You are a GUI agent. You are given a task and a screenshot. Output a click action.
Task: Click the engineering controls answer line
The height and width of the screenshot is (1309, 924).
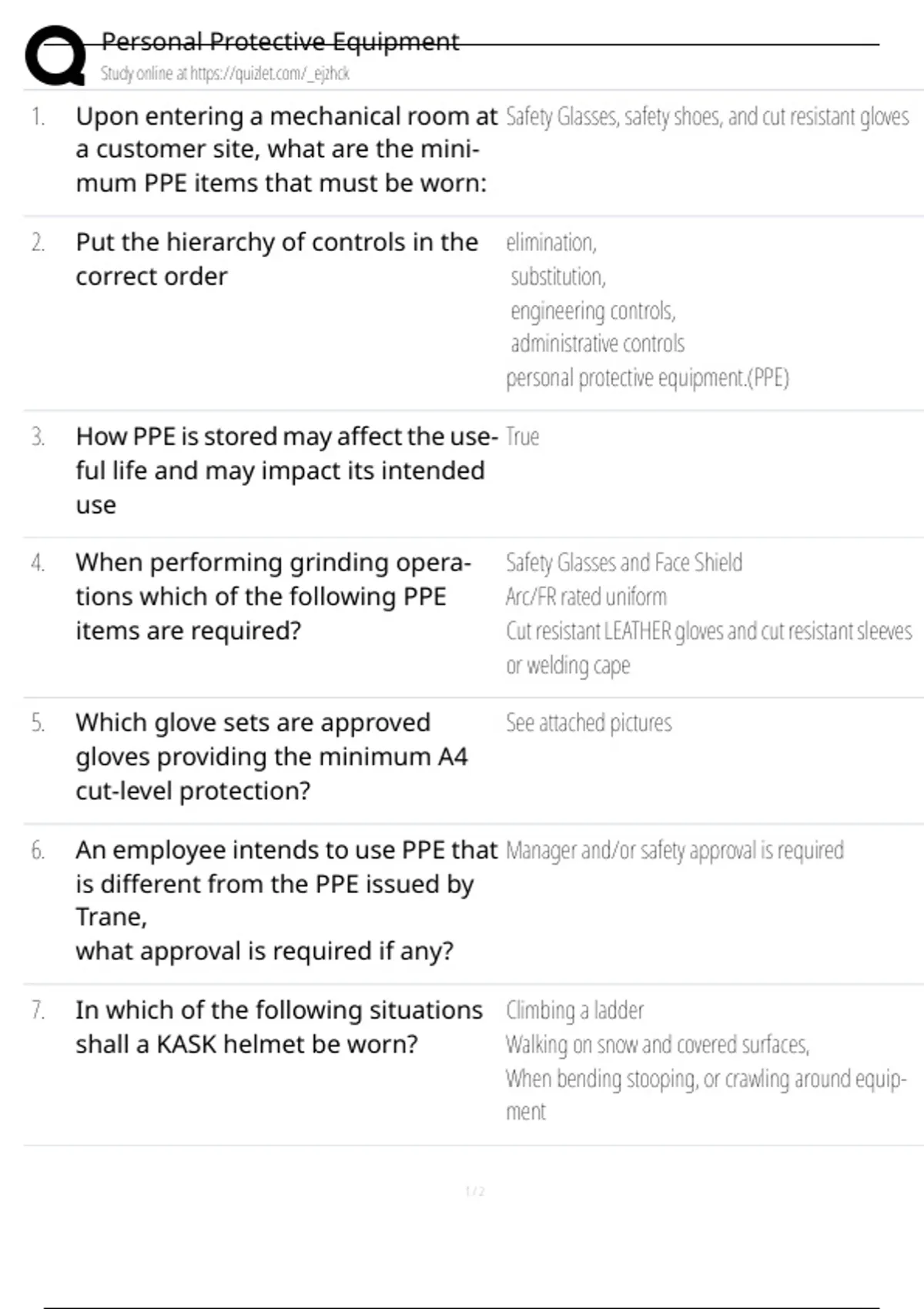593,311
